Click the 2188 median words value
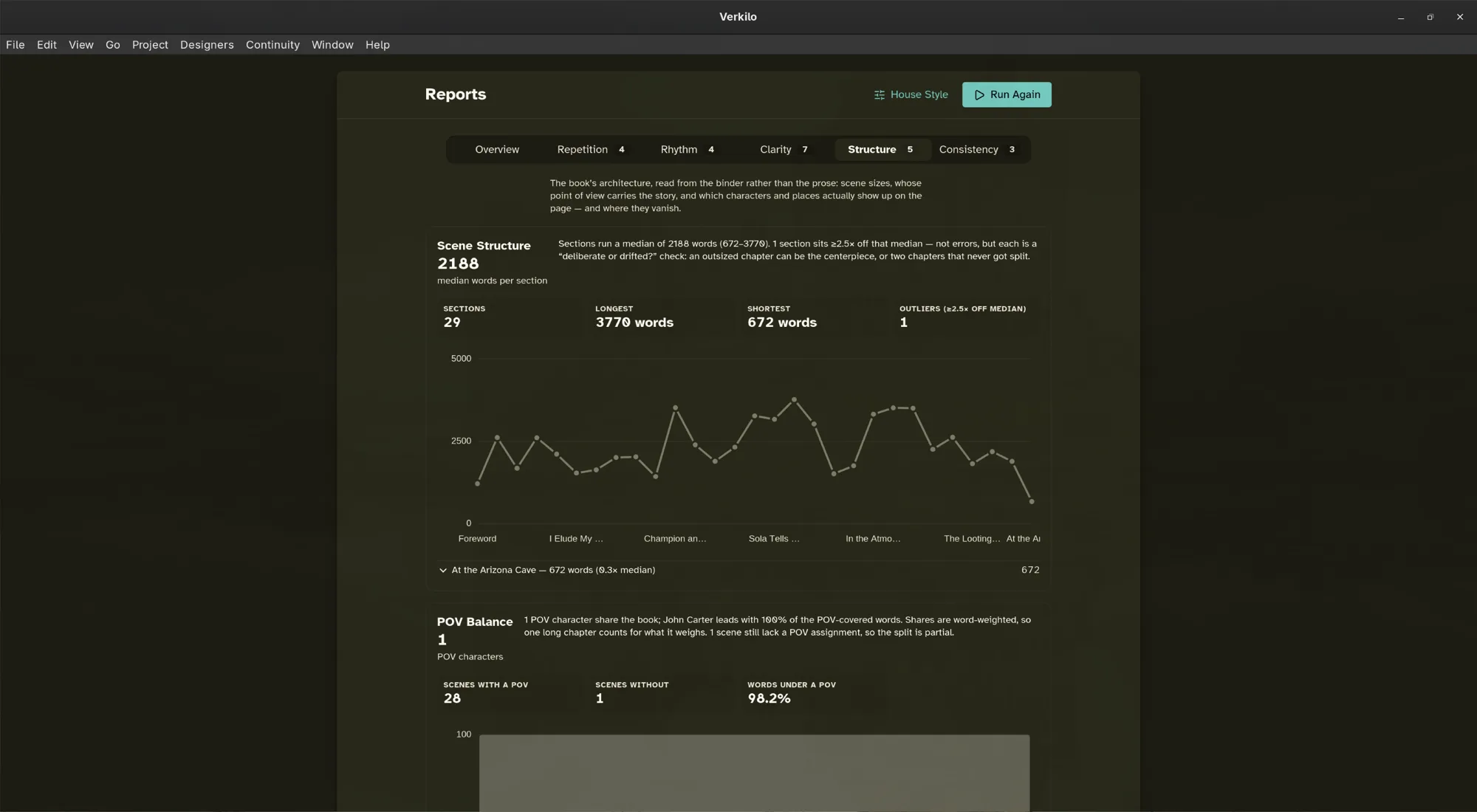 point(458,264)
